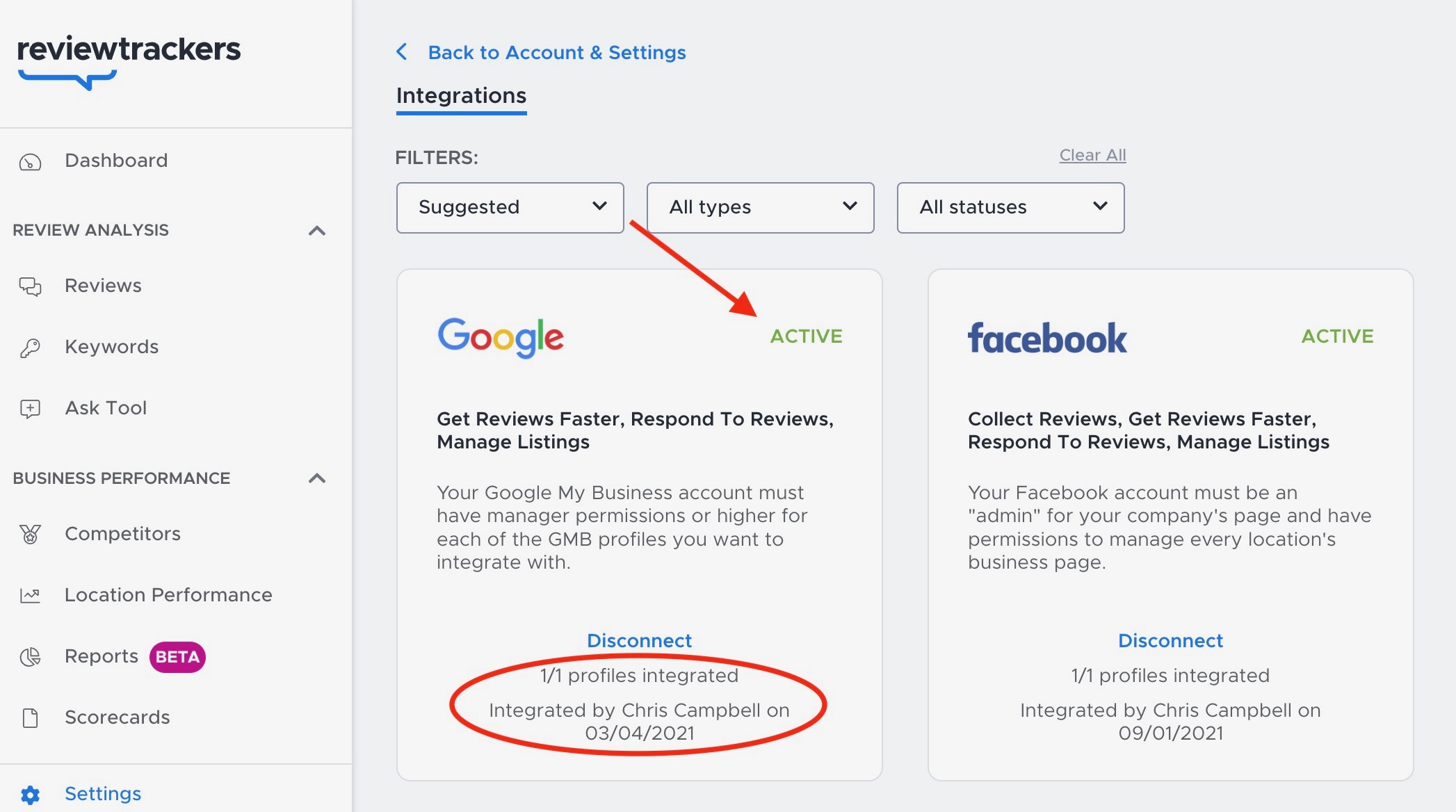This screenshot has height=812, width=1456.
Task: Open the Suggested sort dropdown
Action: click(510, 207)
